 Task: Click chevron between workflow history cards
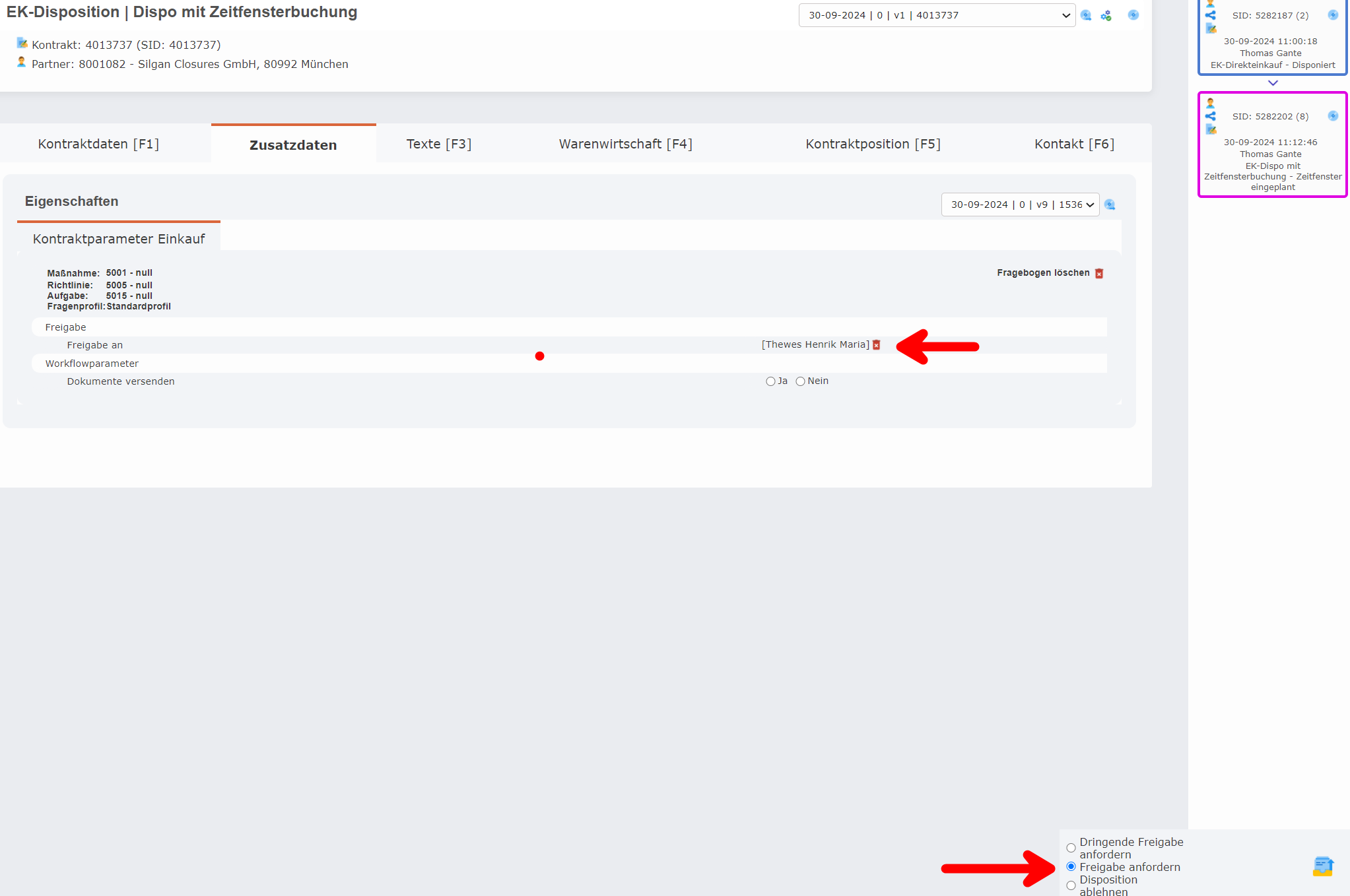(1273, 83)
